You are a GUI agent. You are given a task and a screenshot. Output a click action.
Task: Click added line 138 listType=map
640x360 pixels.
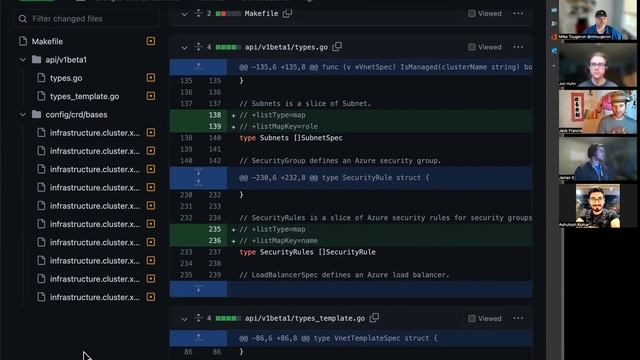pos(351,115)
